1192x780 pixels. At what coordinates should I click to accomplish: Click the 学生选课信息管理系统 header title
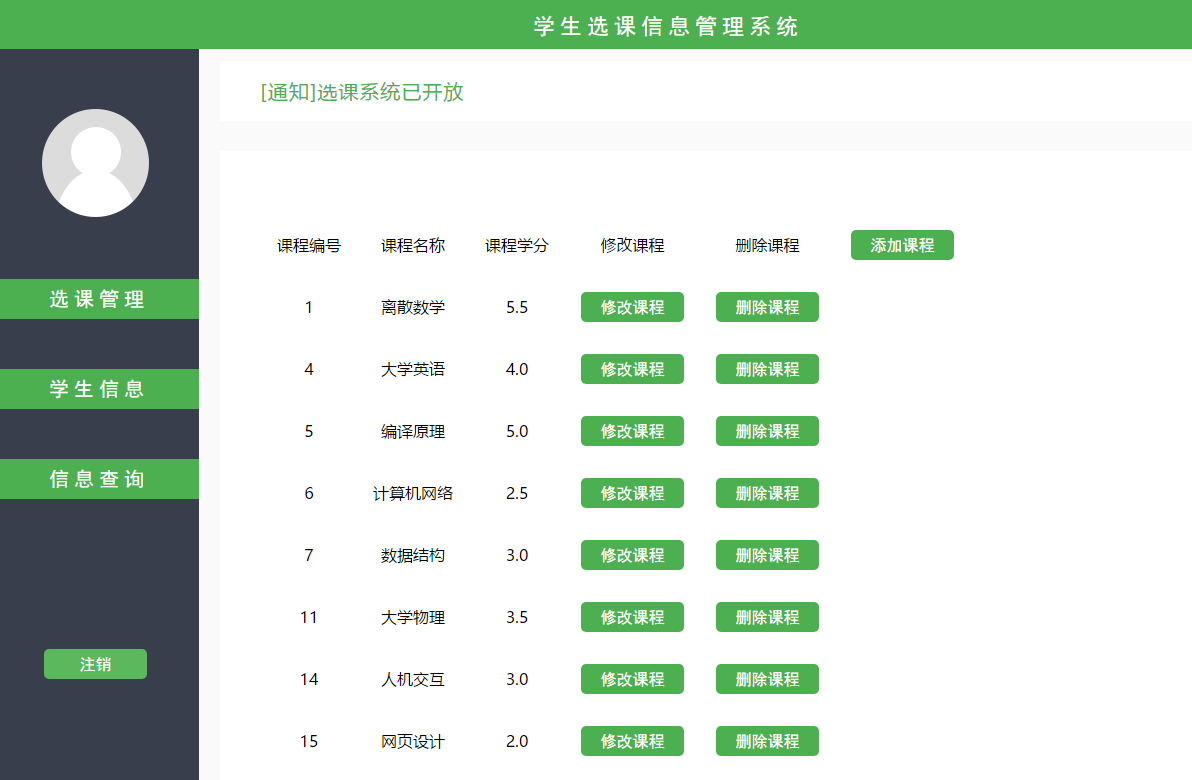pos(666,26)
